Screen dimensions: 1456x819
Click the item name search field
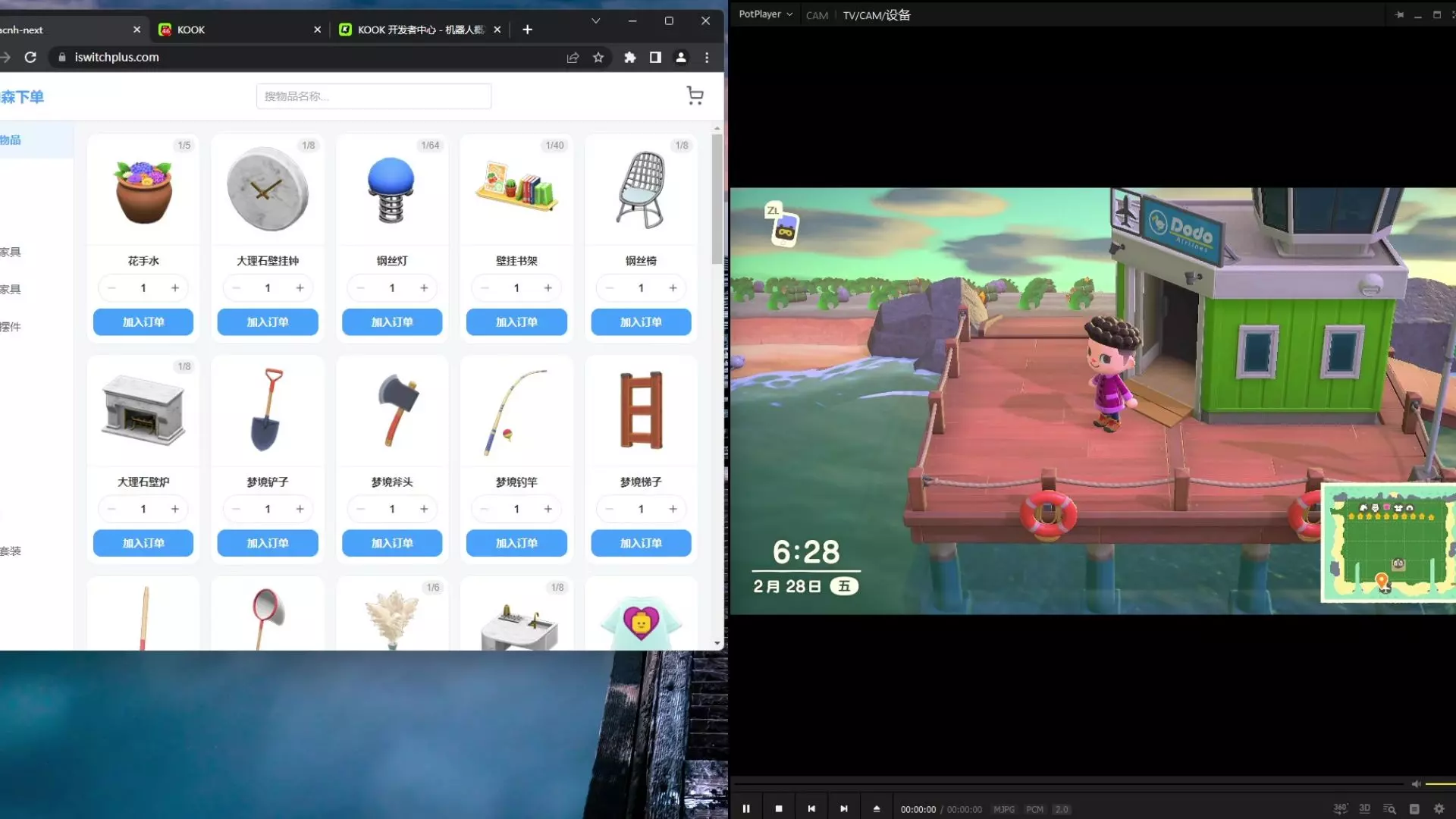[374, 96]
